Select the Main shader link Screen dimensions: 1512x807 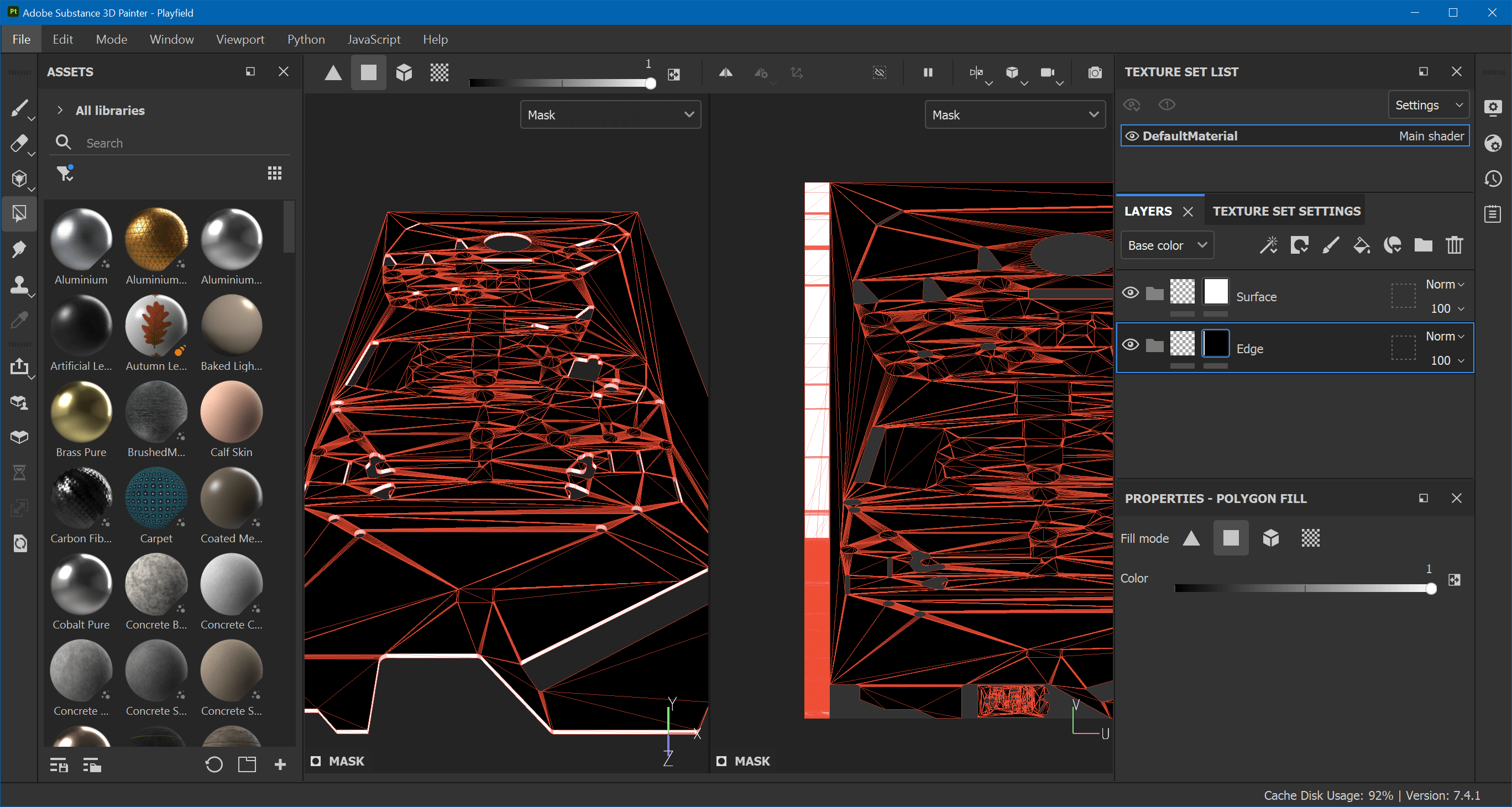coord(1431,136)
